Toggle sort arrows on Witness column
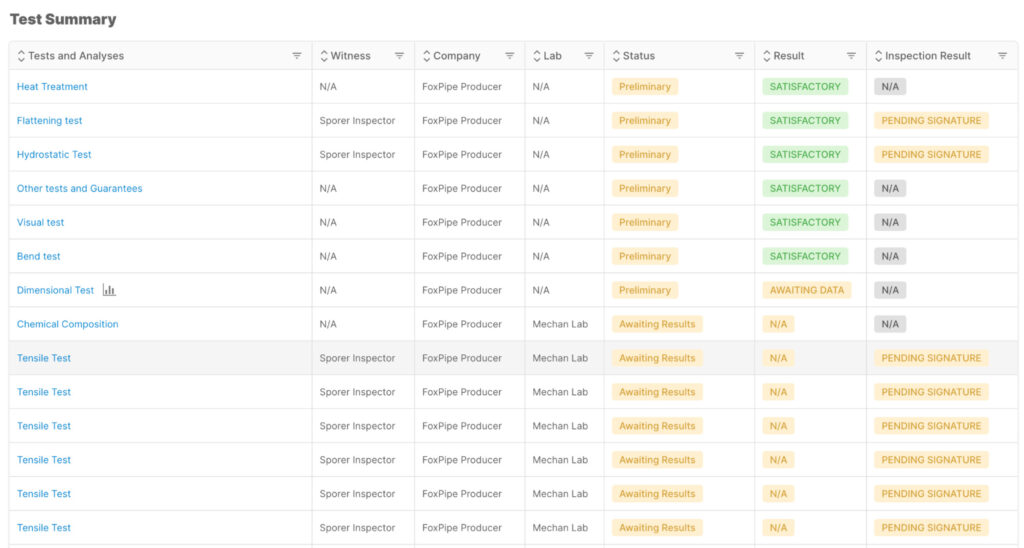 tap(323, 56)
